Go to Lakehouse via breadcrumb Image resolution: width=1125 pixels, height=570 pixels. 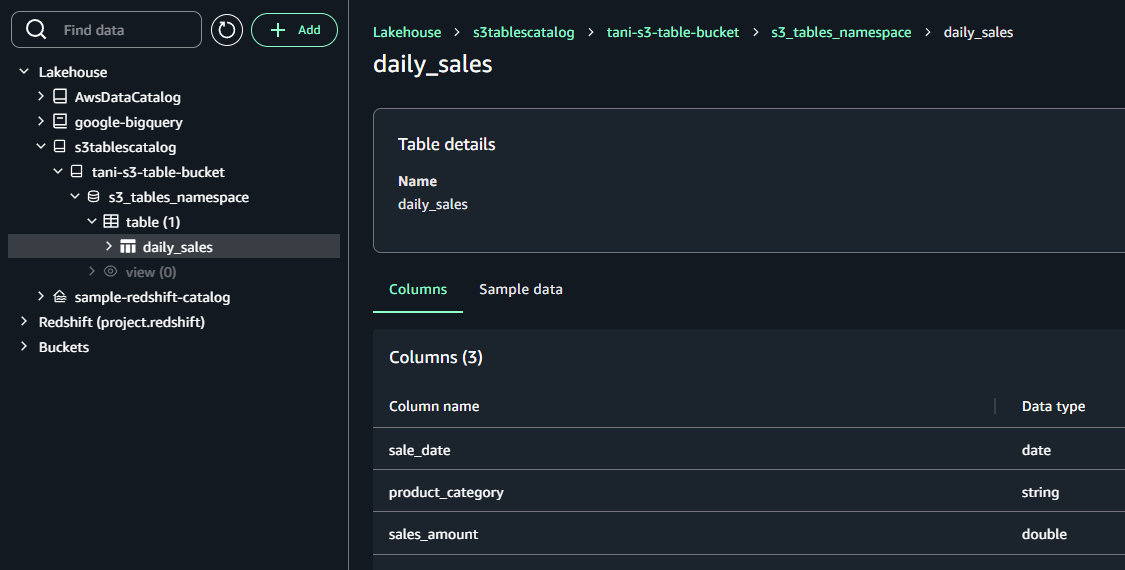(407, 32)
